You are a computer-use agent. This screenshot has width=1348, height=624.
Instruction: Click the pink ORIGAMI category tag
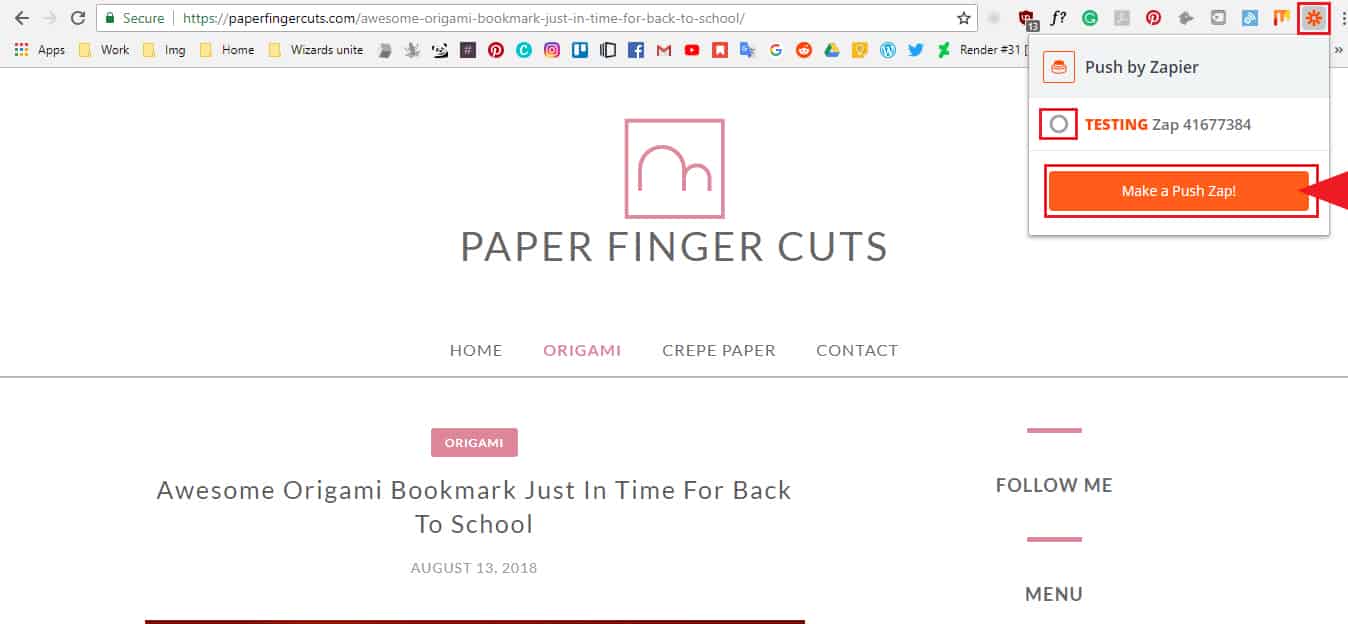(474, 443)
